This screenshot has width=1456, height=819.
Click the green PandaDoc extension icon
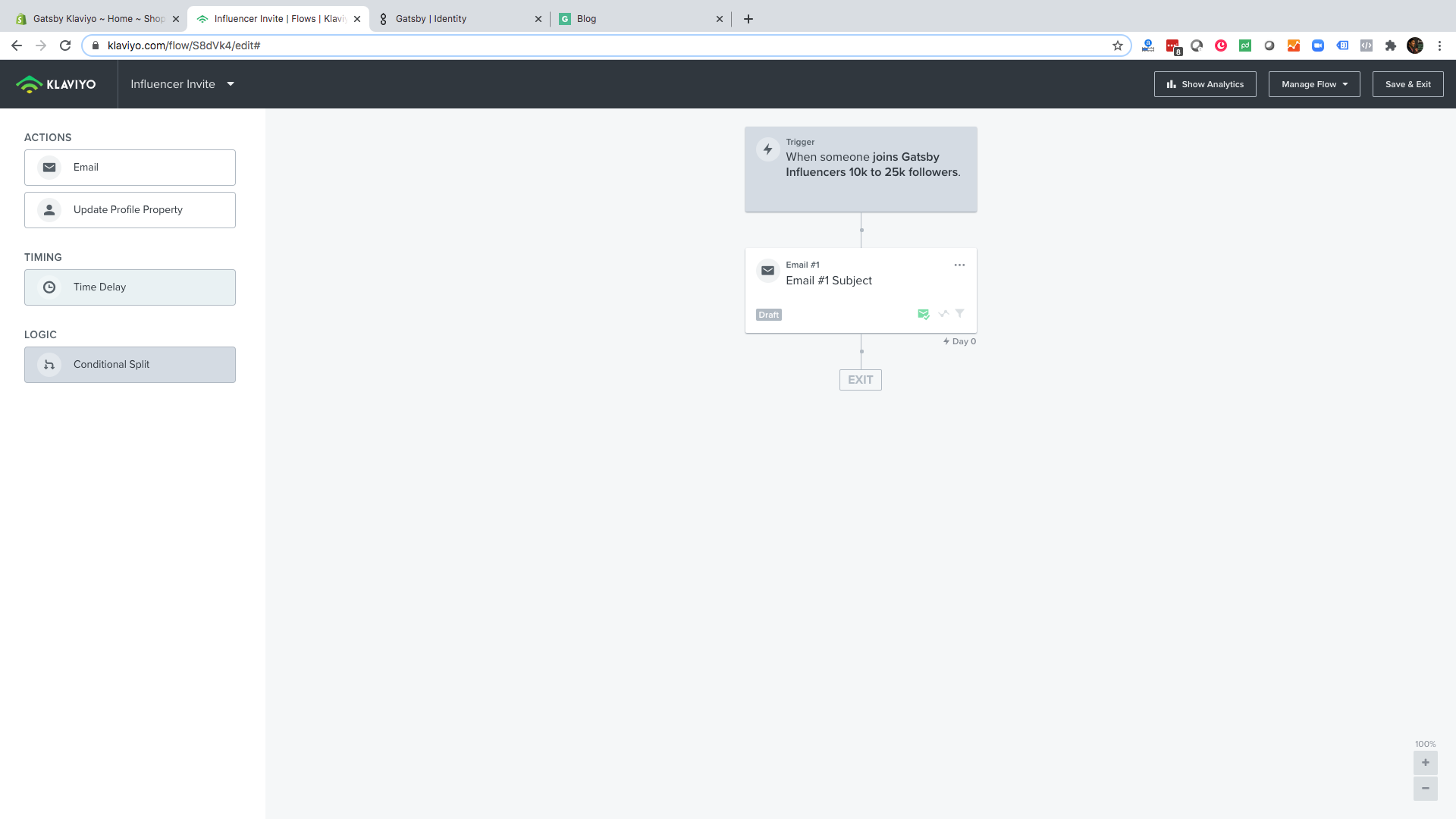click(1245, 45)
